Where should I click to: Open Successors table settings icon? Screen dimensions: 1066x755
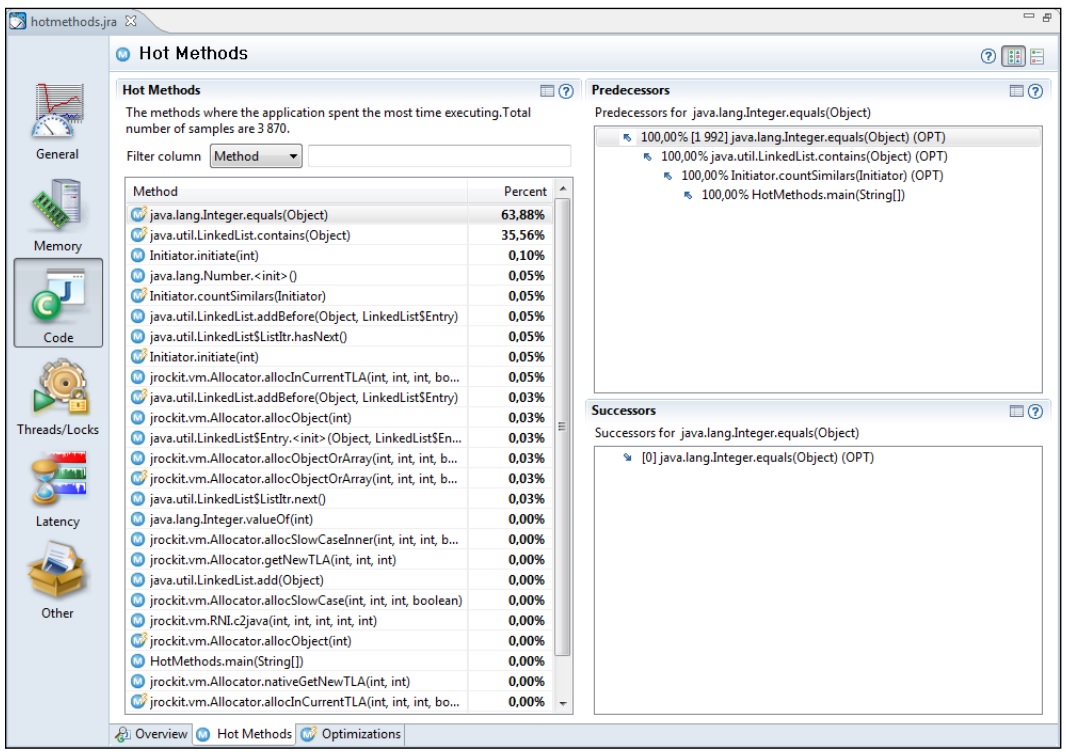coord(1016,410)
